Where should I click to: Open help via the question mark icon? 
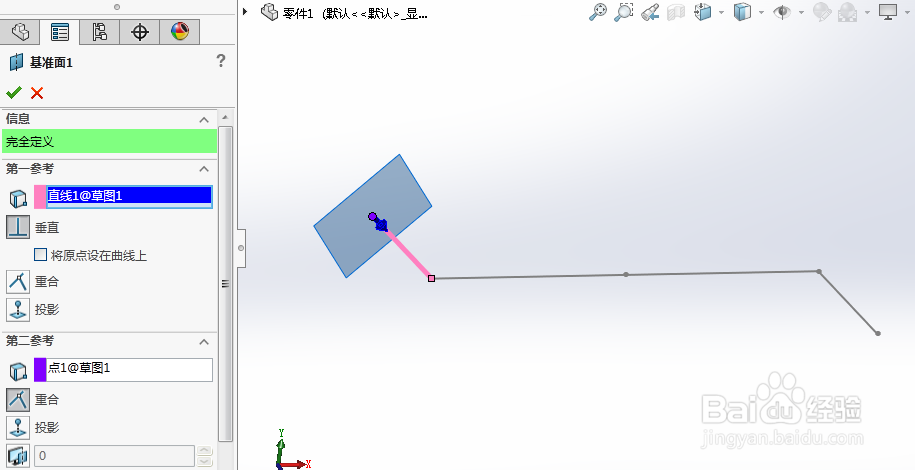click(221, 61)
